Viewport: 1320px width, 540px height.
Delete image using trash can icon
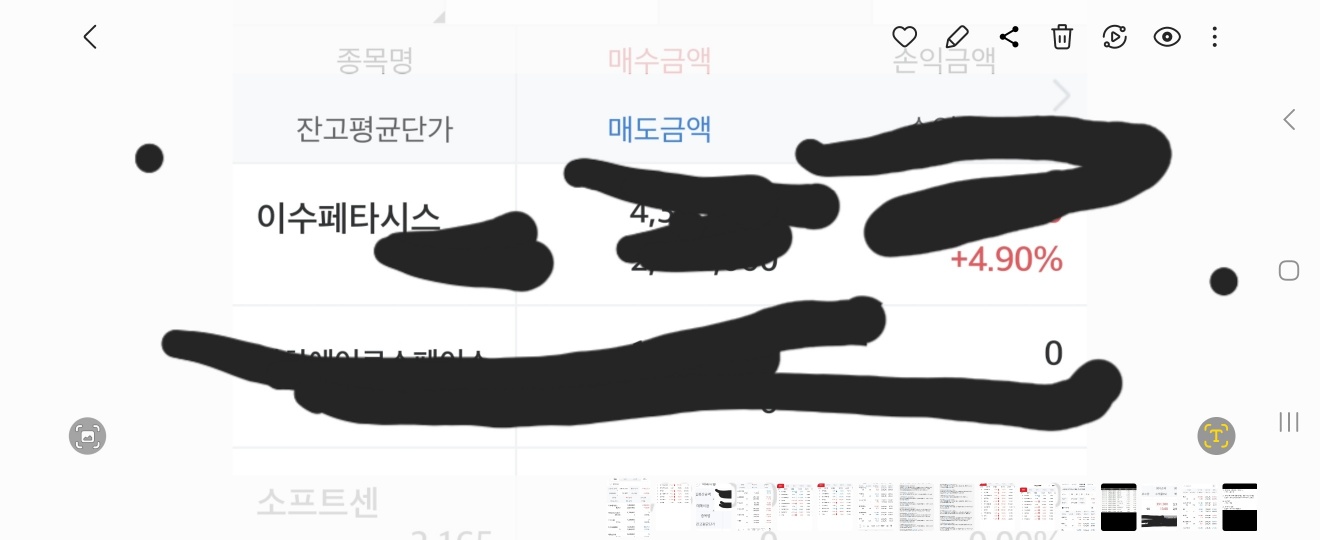coord(1062,37)
